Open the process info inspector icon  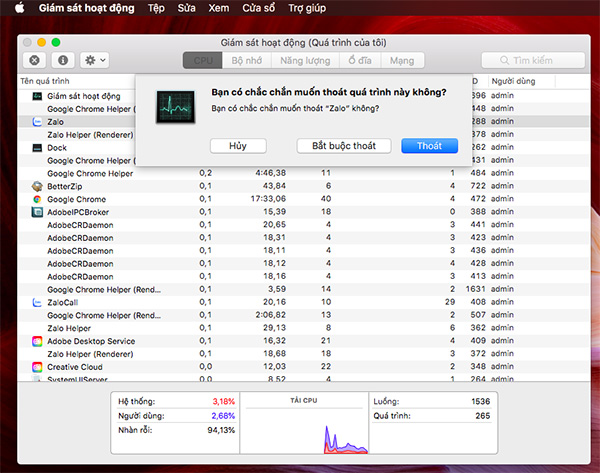click(63, 60)
